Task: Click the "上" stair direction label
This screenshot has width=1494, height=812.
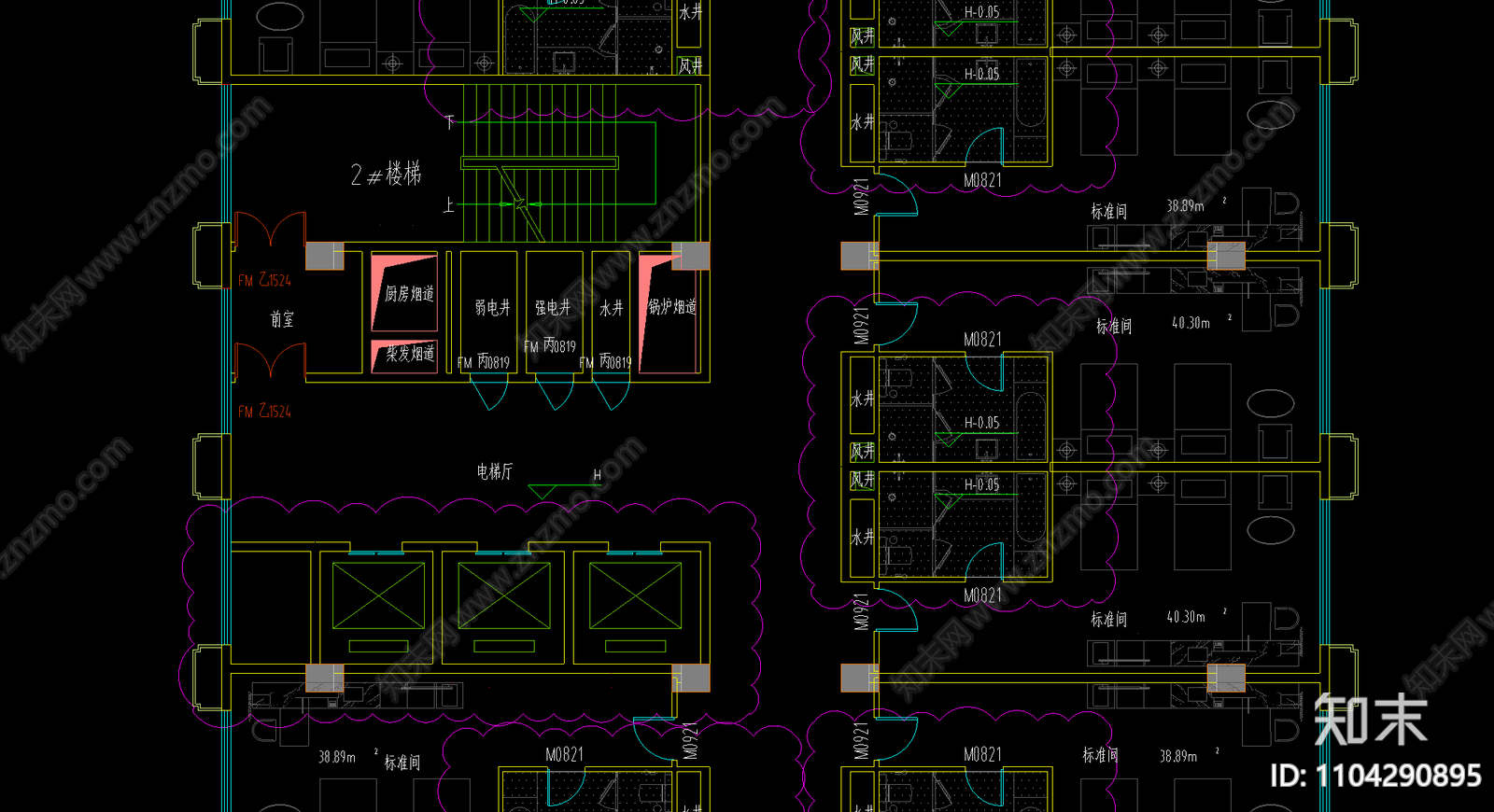Action: (449, 204)
